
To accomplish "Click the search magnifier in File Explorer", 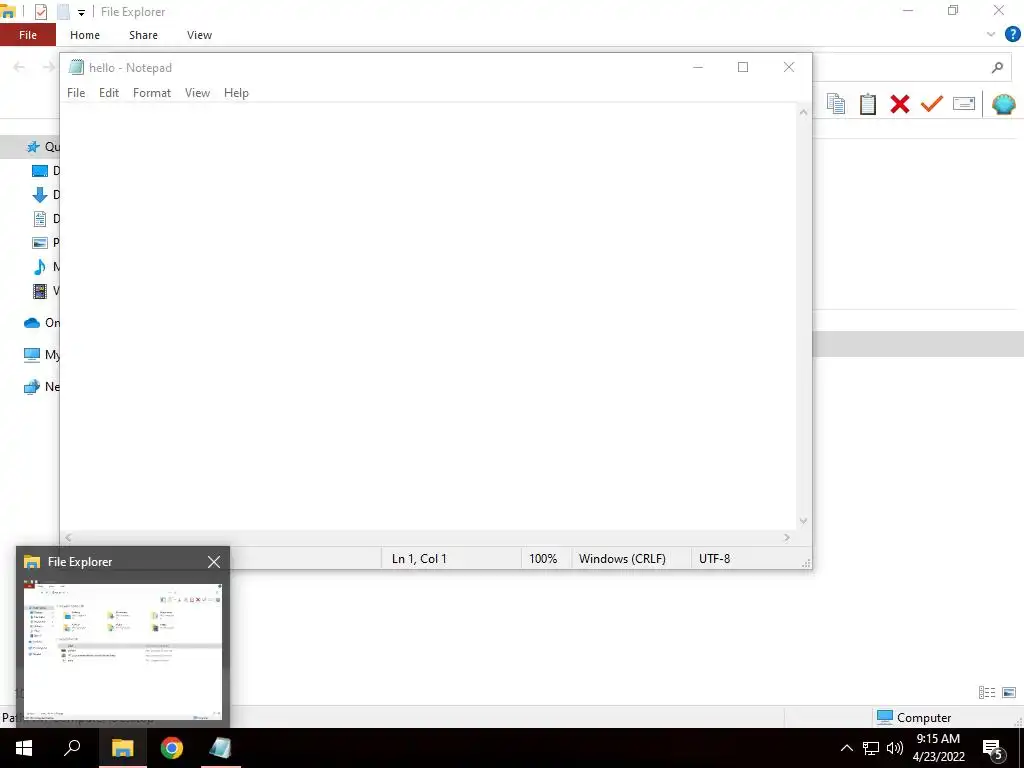I will (x=997, y=67).
